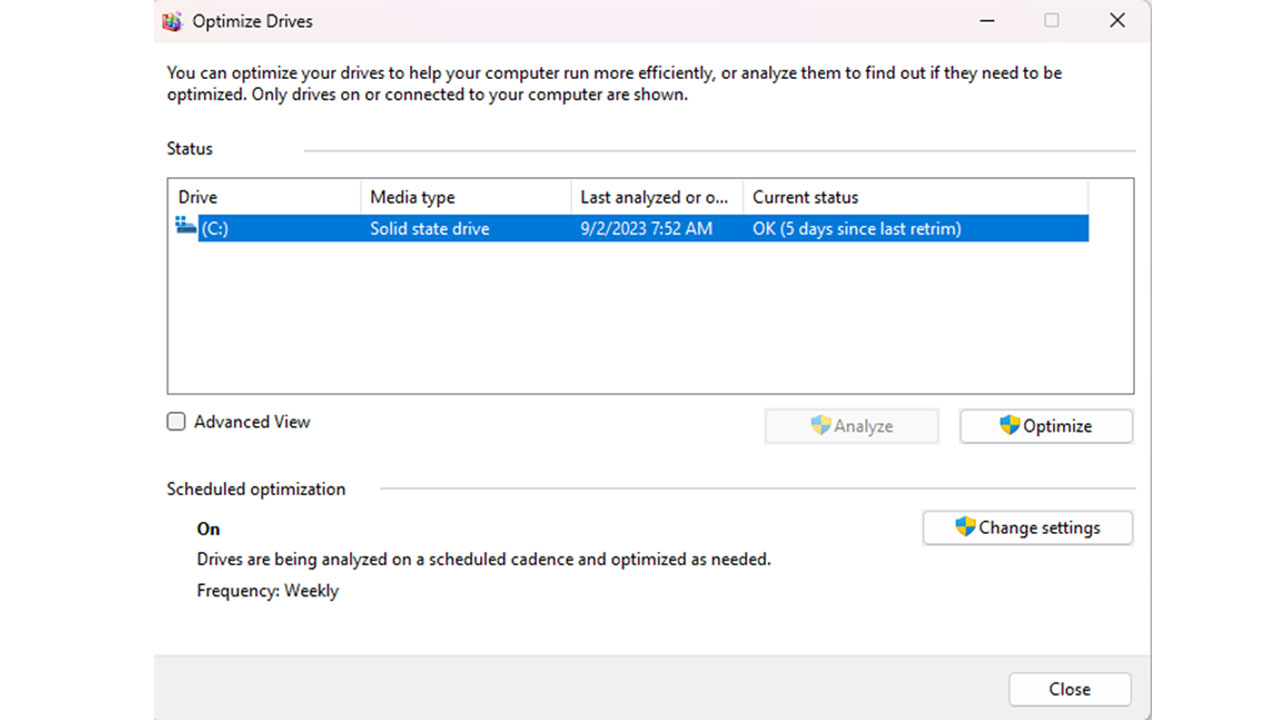1280x720 pixels.
Task: Click the OK (5 days since last retrim) status
Action: coord(857,229)
